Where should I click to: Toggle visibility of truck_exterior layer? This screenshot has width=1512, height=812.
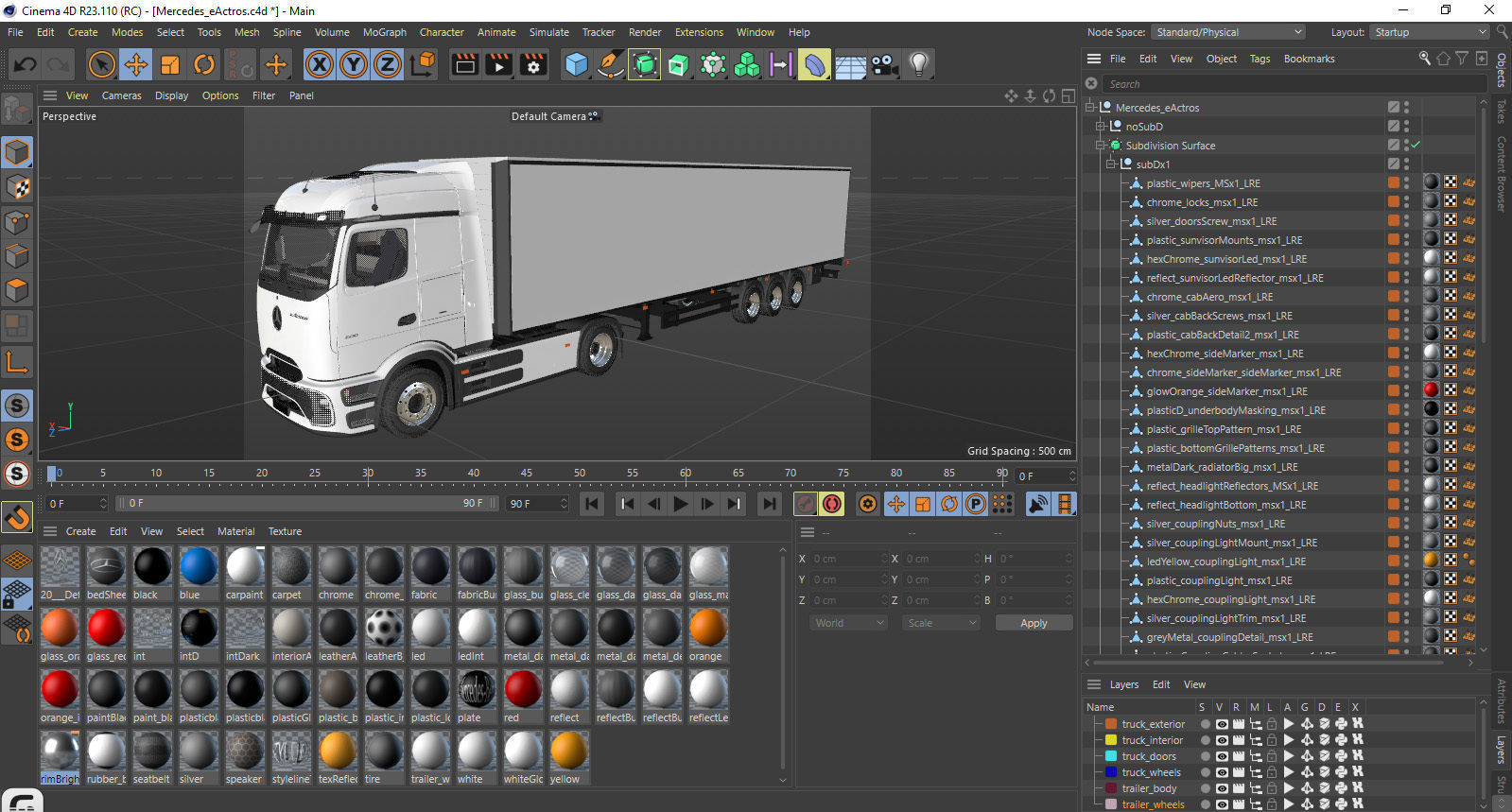click(1222, 724)
